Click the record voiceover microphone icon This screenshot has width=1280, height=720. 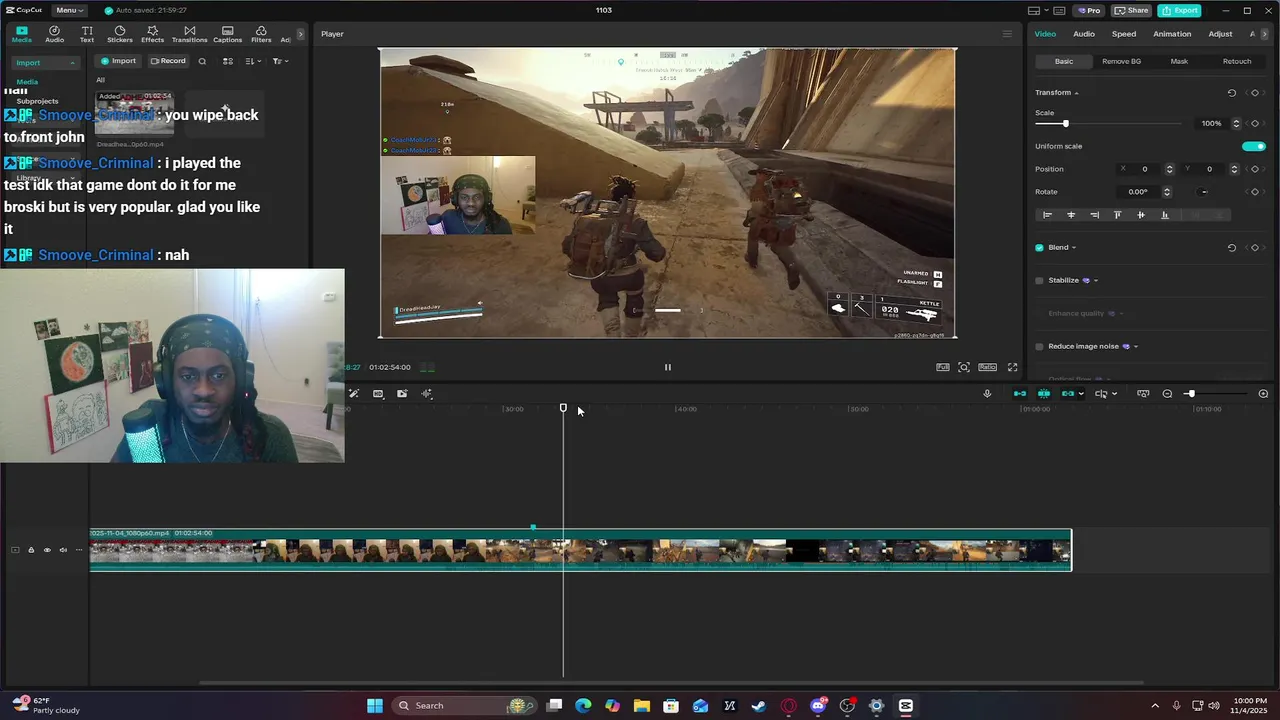coord(987,394)
